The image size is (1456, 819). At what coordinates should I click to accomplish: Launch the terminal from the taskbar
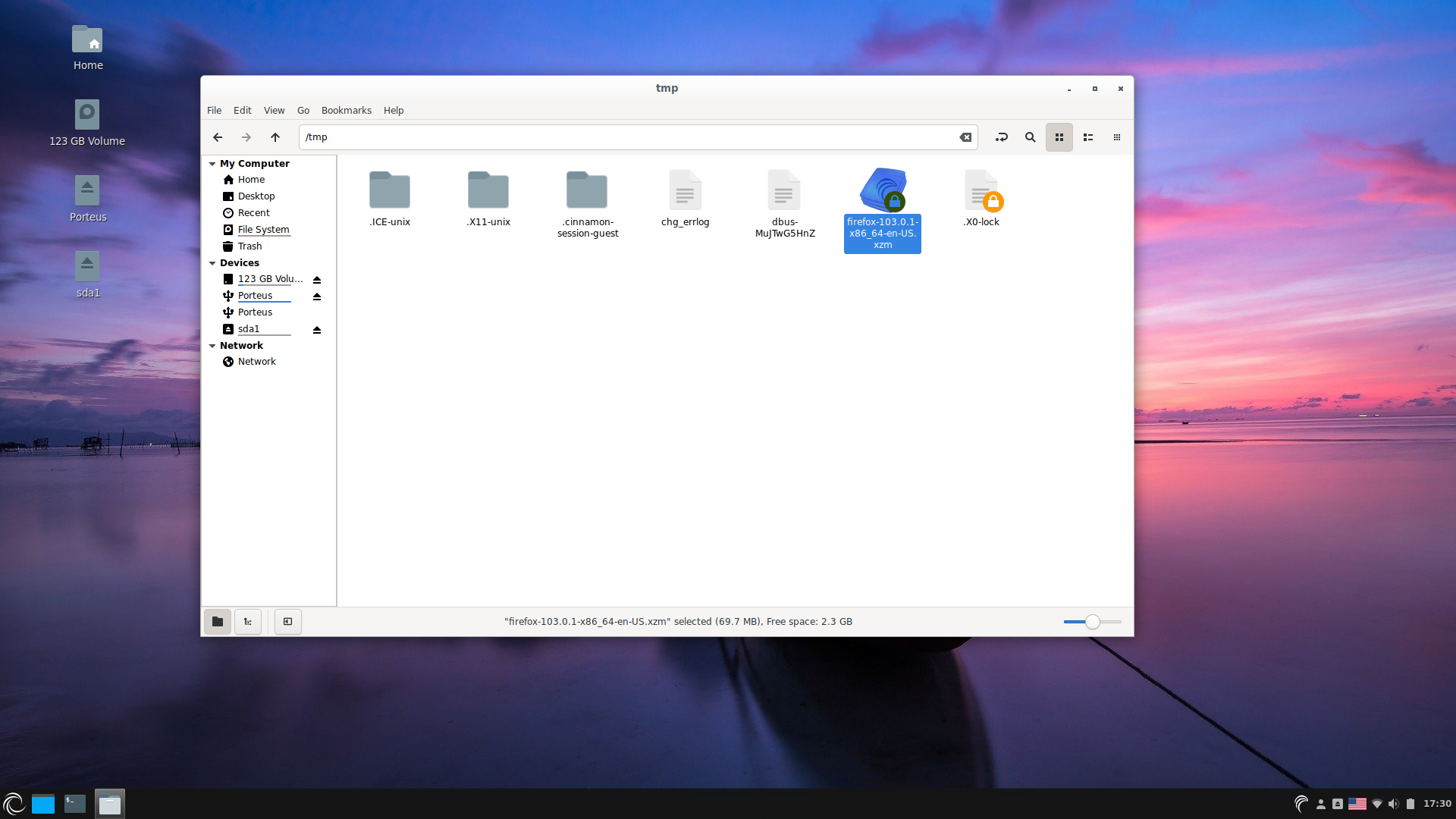point(75,804)
